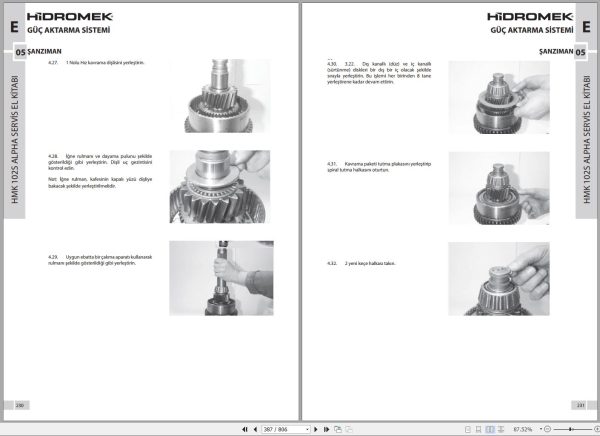Switch to continuous page view
The width and height of the screenshot is (600, 436).
478,429
